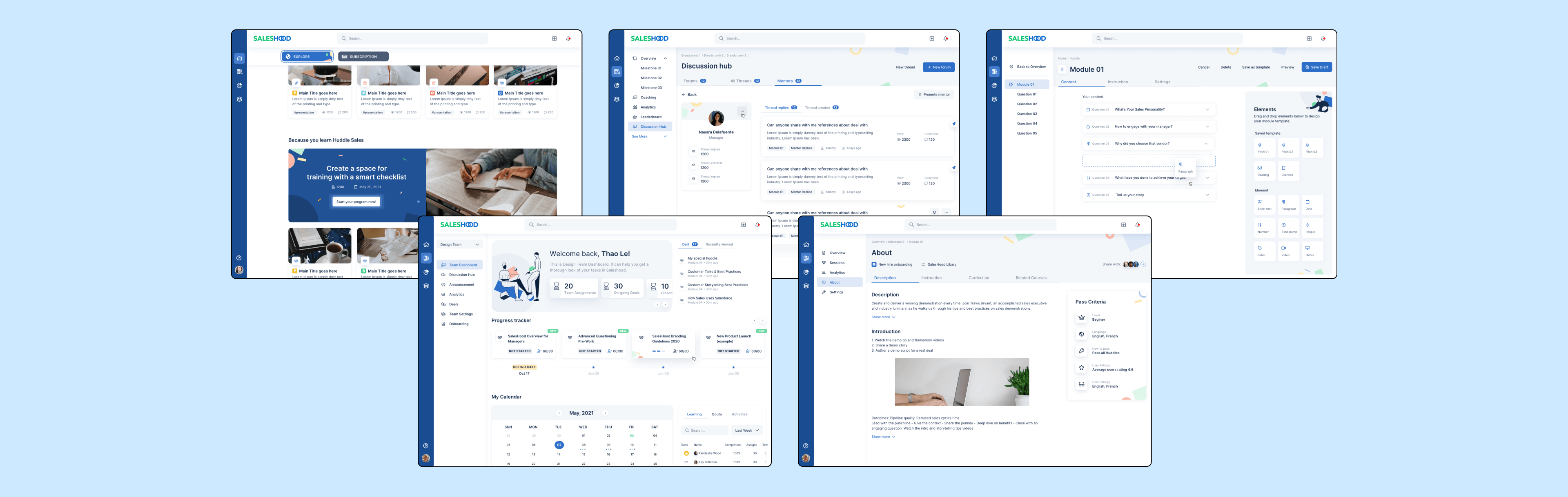This screenshot has width=1568, height=497.
Task: Select the Label element
Action: coord(1264,251)
